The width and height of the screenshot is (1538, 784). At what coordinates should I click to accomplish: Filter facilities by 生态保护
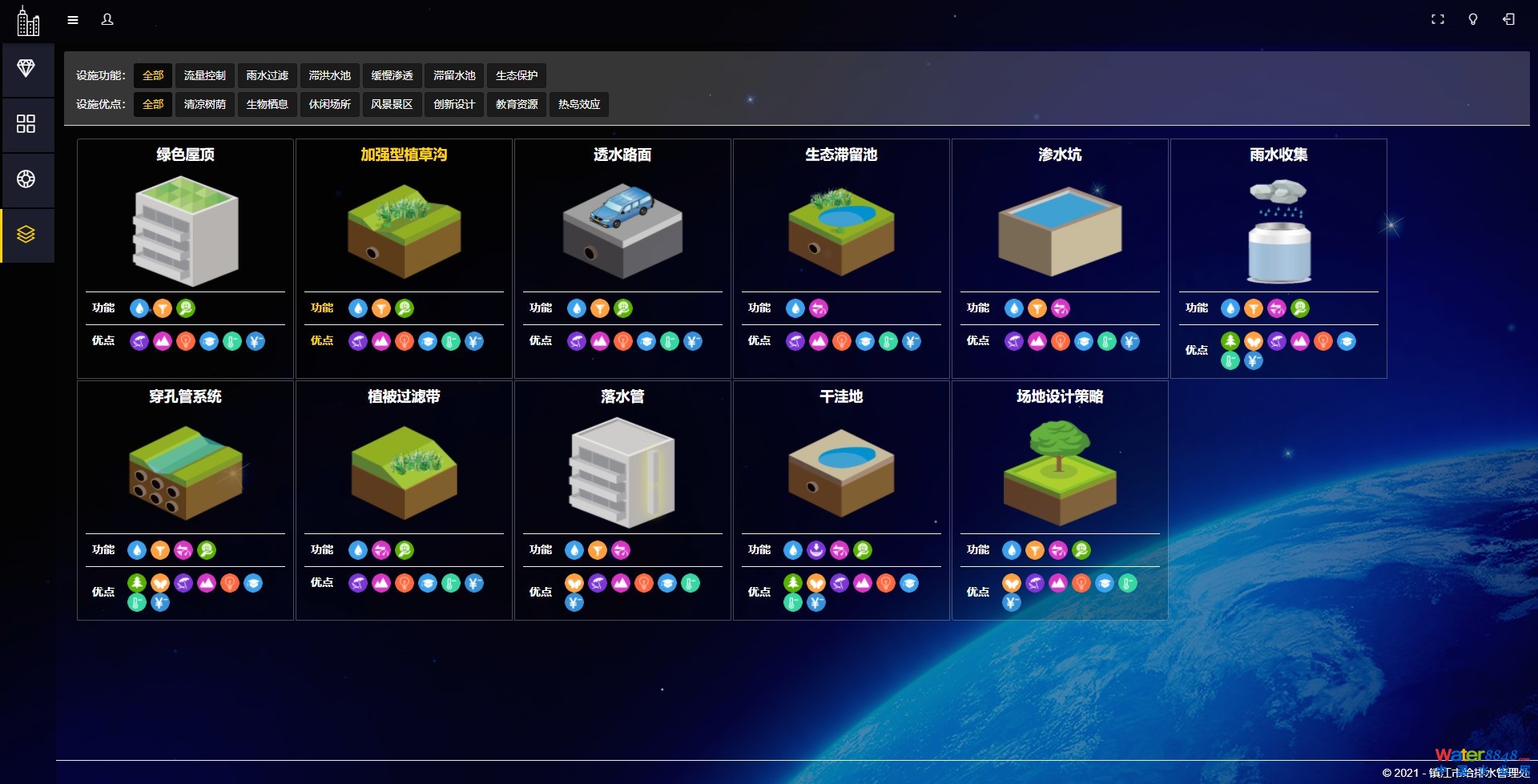517,75
